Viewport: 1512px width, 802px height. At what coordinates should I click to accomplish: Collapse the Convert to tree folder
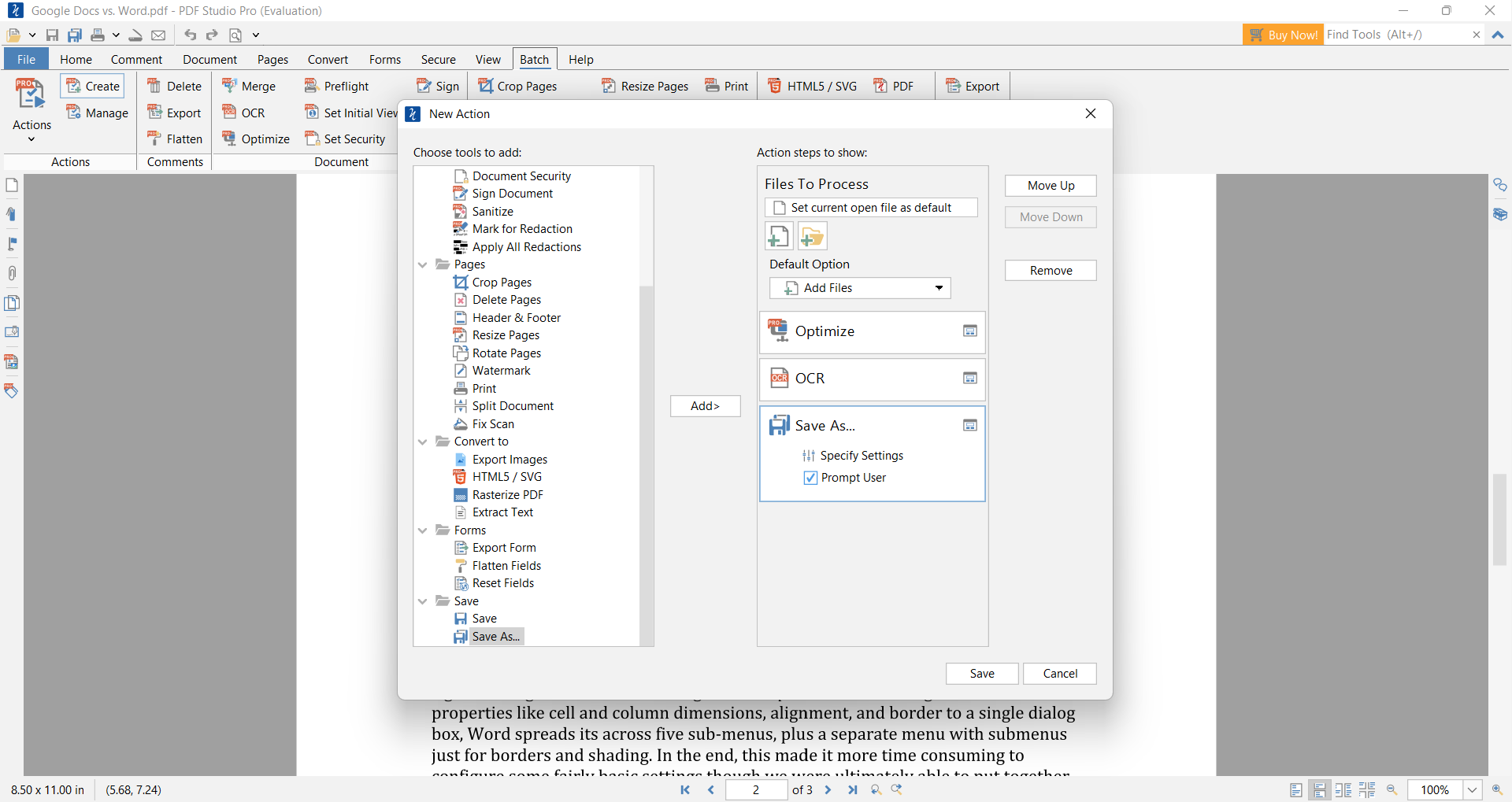point(423,442)
